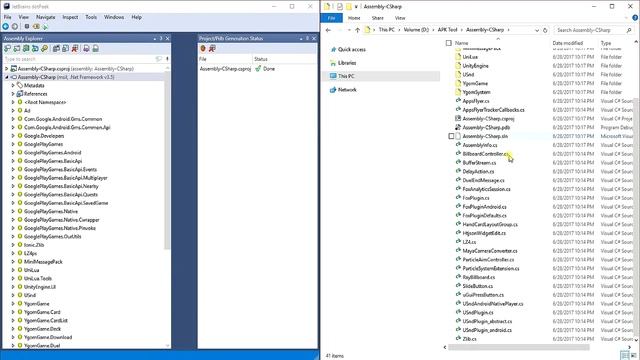Click the Status column header in Generation Status

point(260,59)
